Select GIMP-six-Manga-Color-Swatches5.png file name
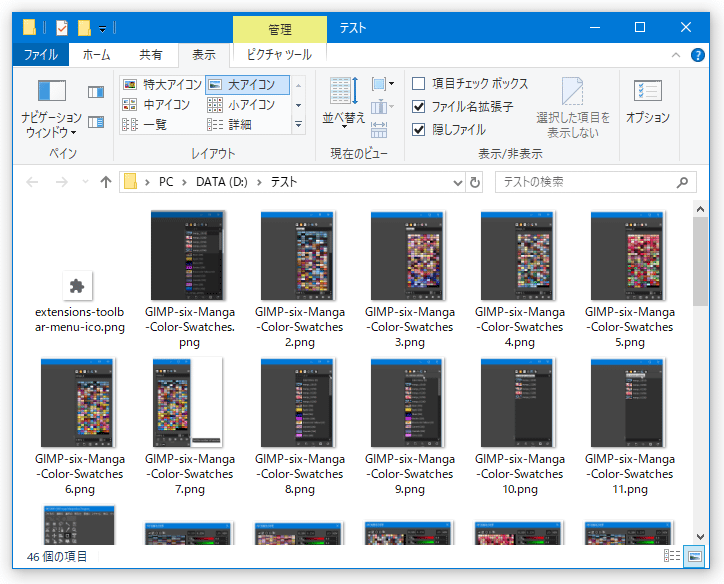Viewport: 724px width, 584px height. click(x=630, y=327)
